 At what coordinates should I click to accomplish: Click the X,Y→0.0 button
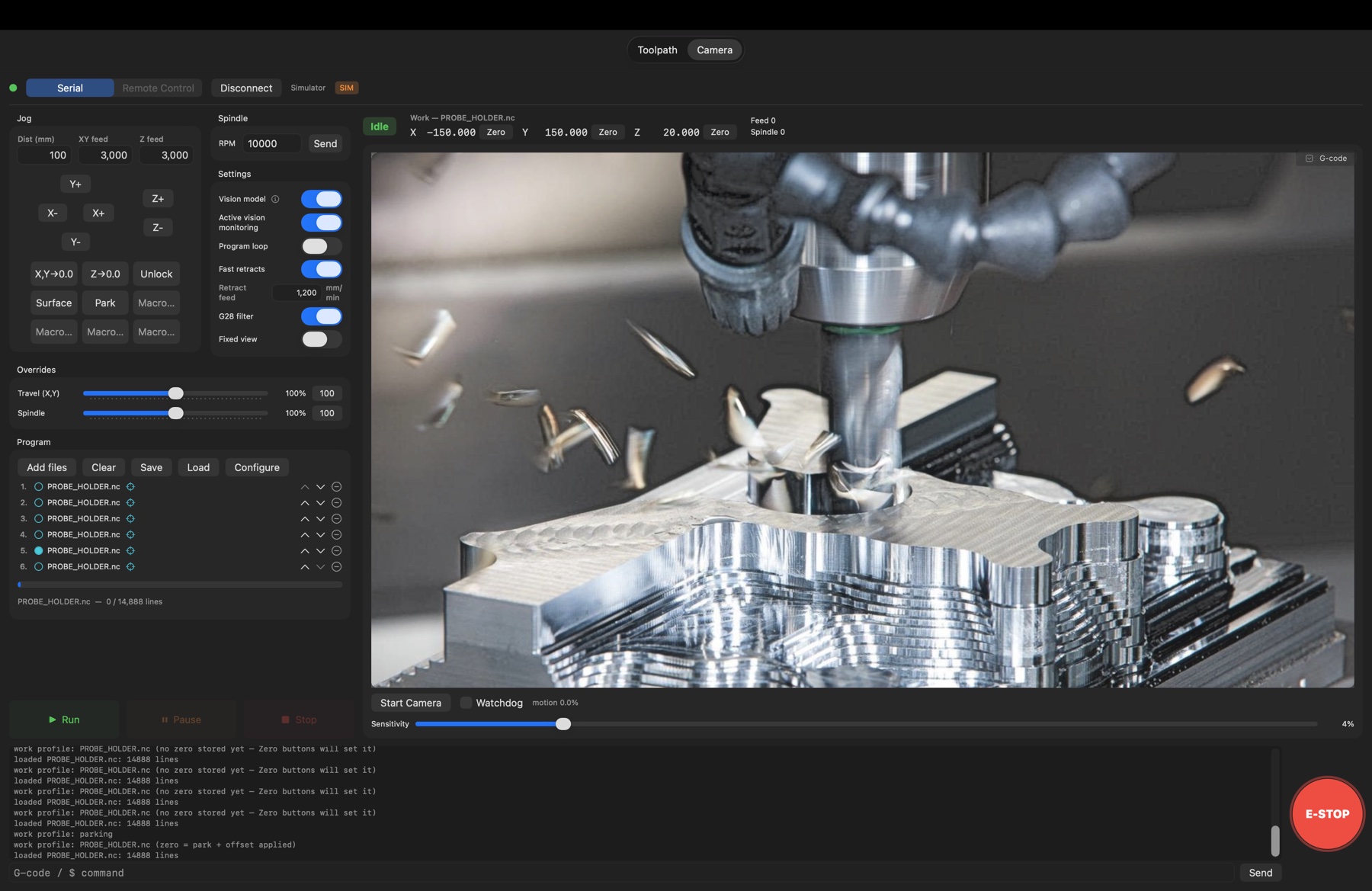[x=54, y=274]
